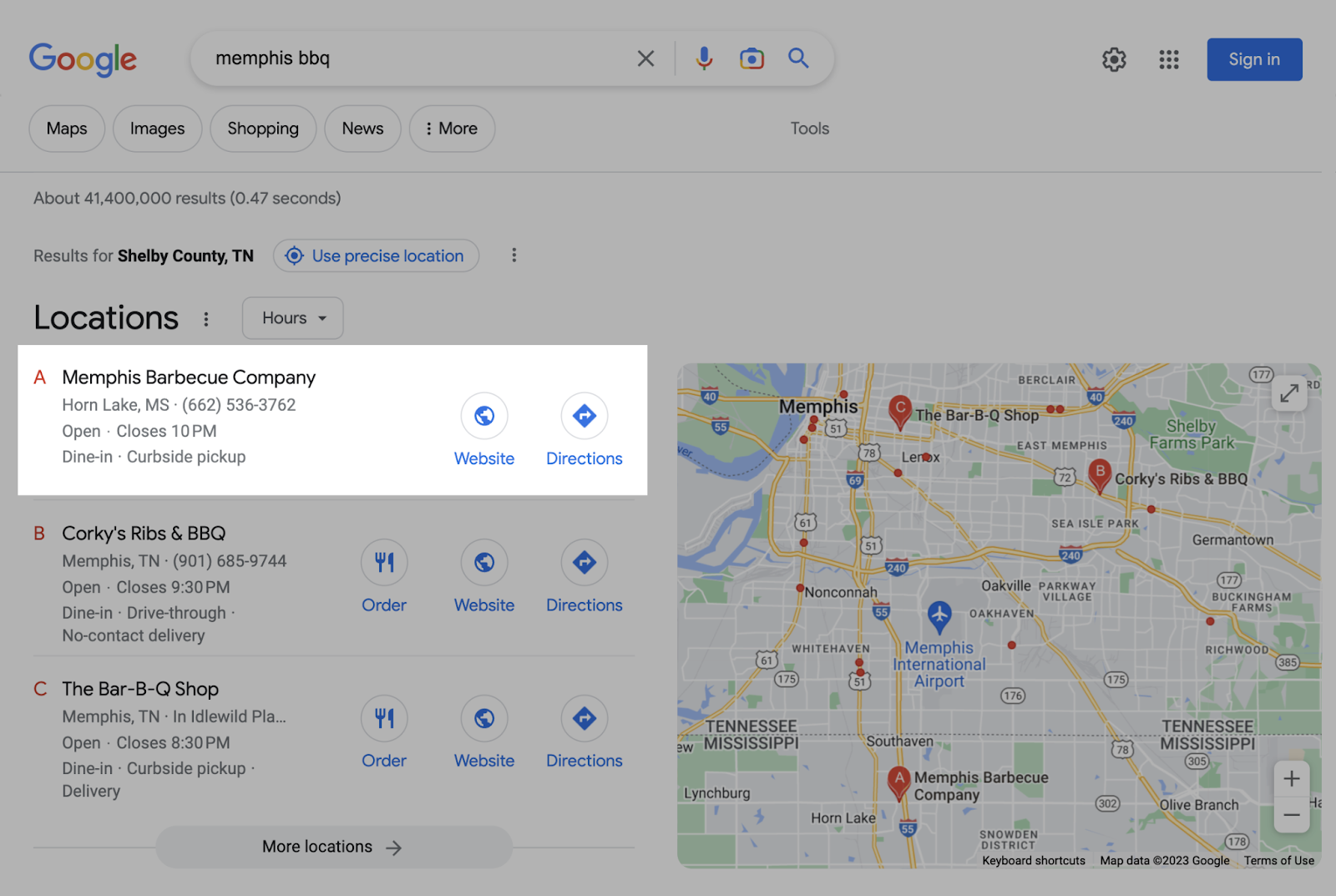The image size is (1336, 896).
Task: Click the Sign in button
Action: tap(1254, 59)
